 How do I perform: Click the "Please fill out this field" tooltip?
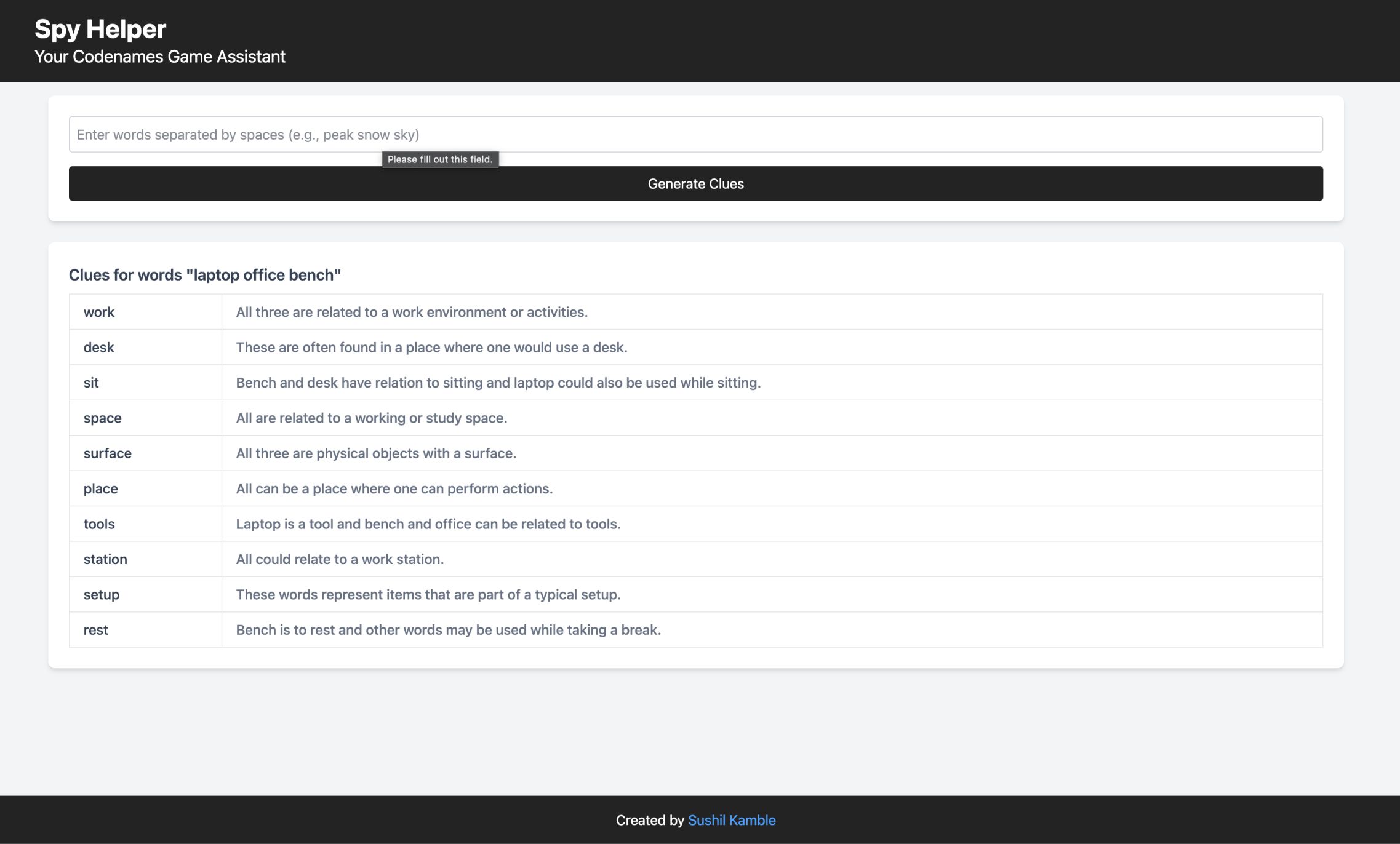440,159
